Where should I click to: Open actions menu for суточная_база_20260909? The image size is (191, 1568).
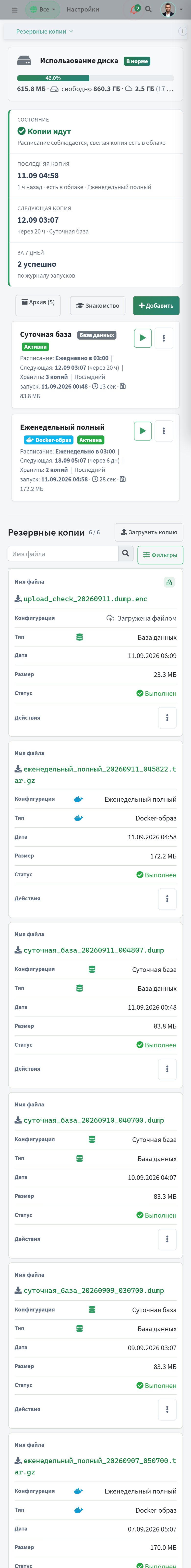pos(167,1409)
